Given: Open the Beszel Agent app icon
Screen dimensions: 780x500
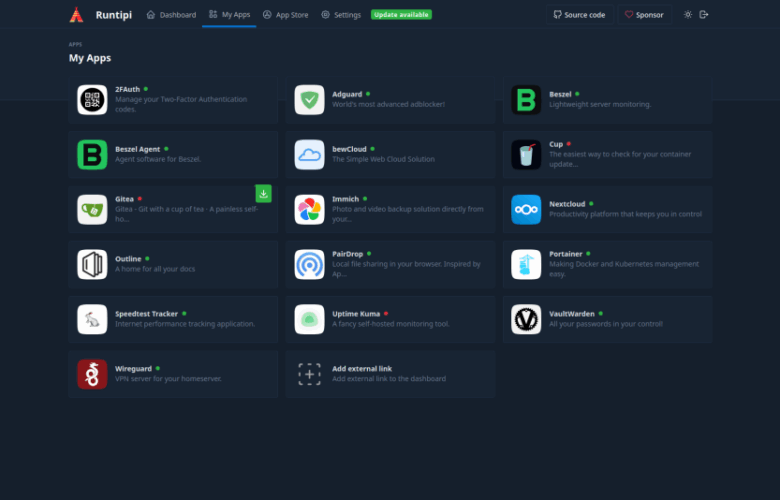Looking at the screenshot, I should (x=92, y=155).
